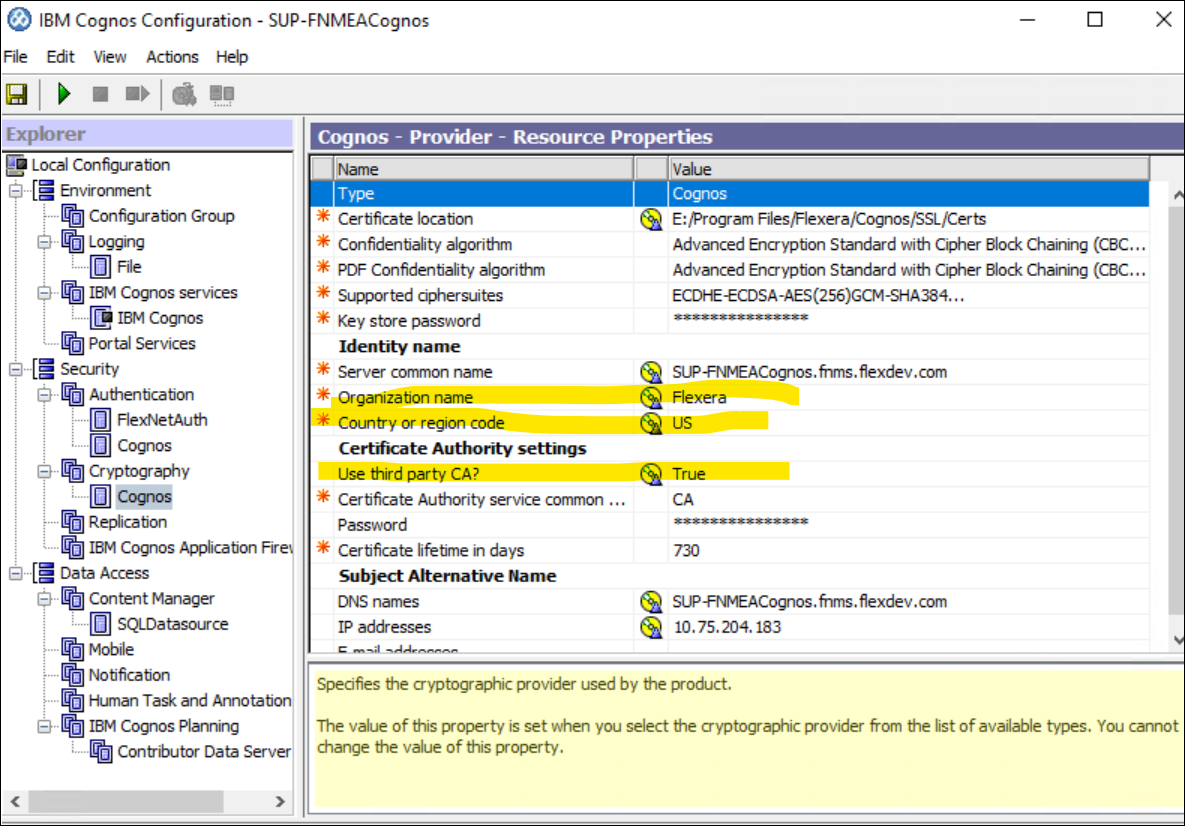Collapse the Logging tree node

45,242
